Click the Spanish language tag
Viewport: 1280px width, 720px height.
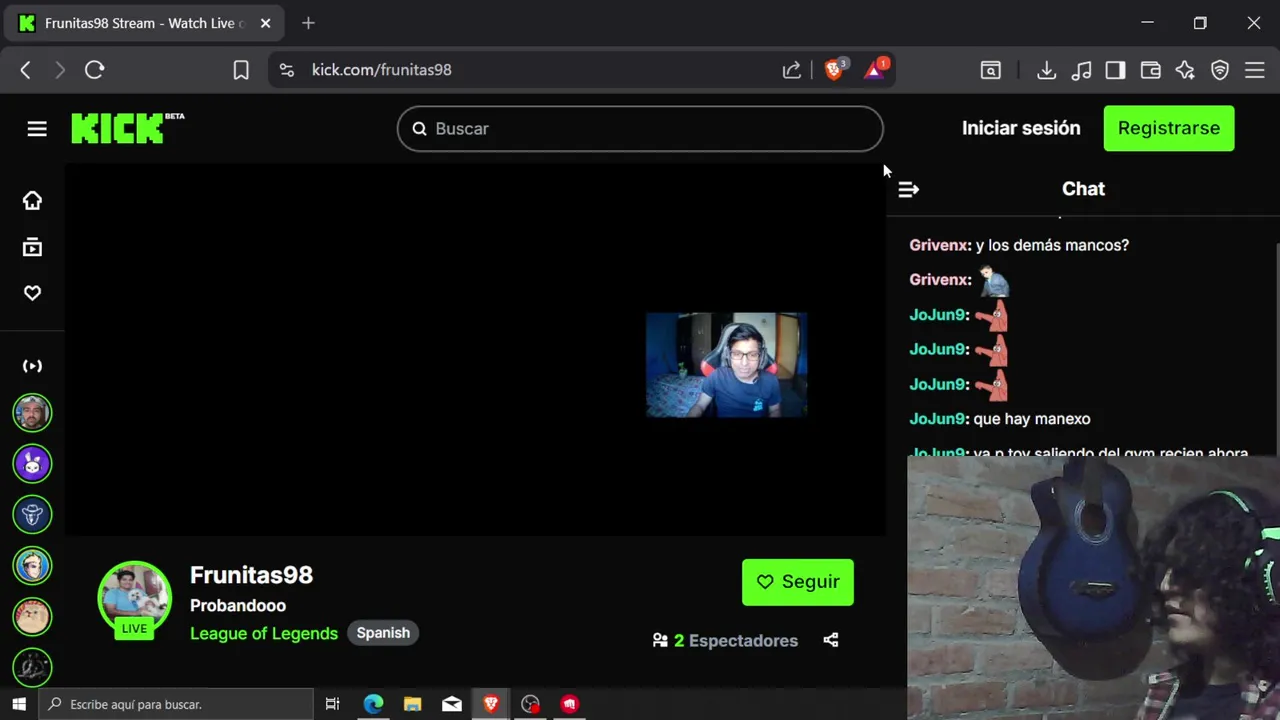[383, 633]
